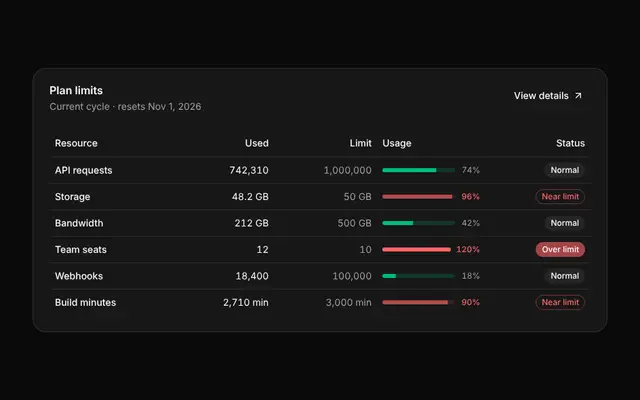Click the 212 GB used value
640x400 pixels.
pos(251,223)
